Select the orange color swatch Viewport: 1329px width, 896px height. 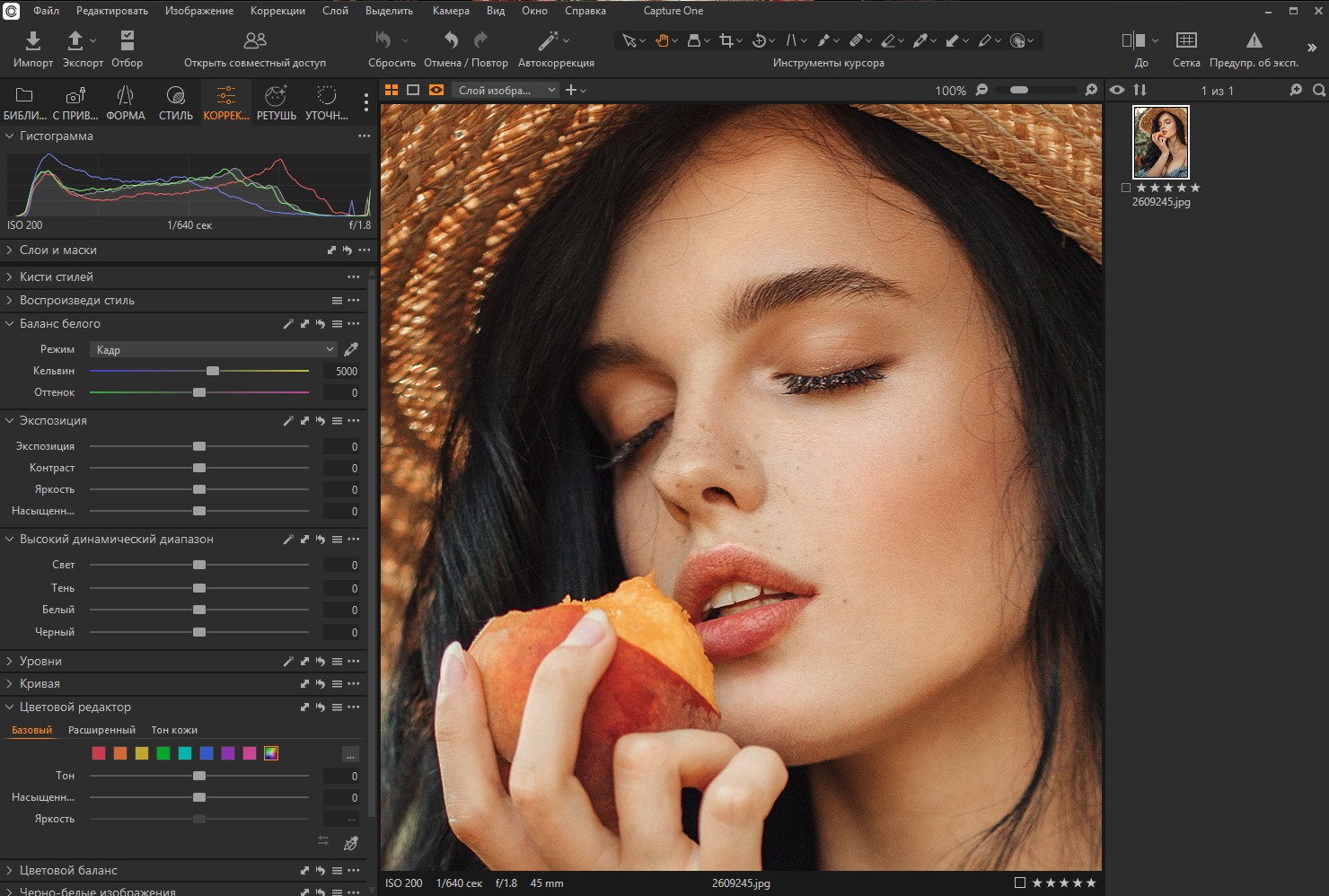coord(120,753)
